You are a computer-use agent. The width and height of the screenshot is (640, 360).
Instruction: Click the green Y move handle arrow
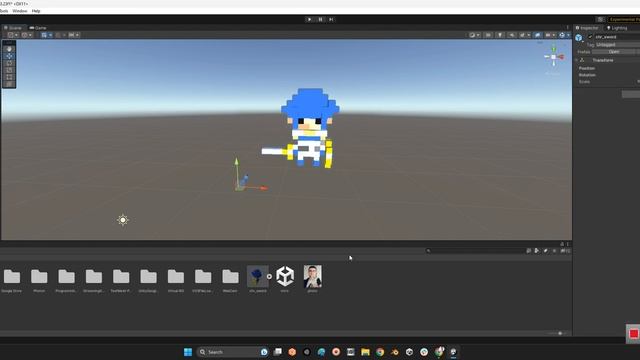pos(236,162)
